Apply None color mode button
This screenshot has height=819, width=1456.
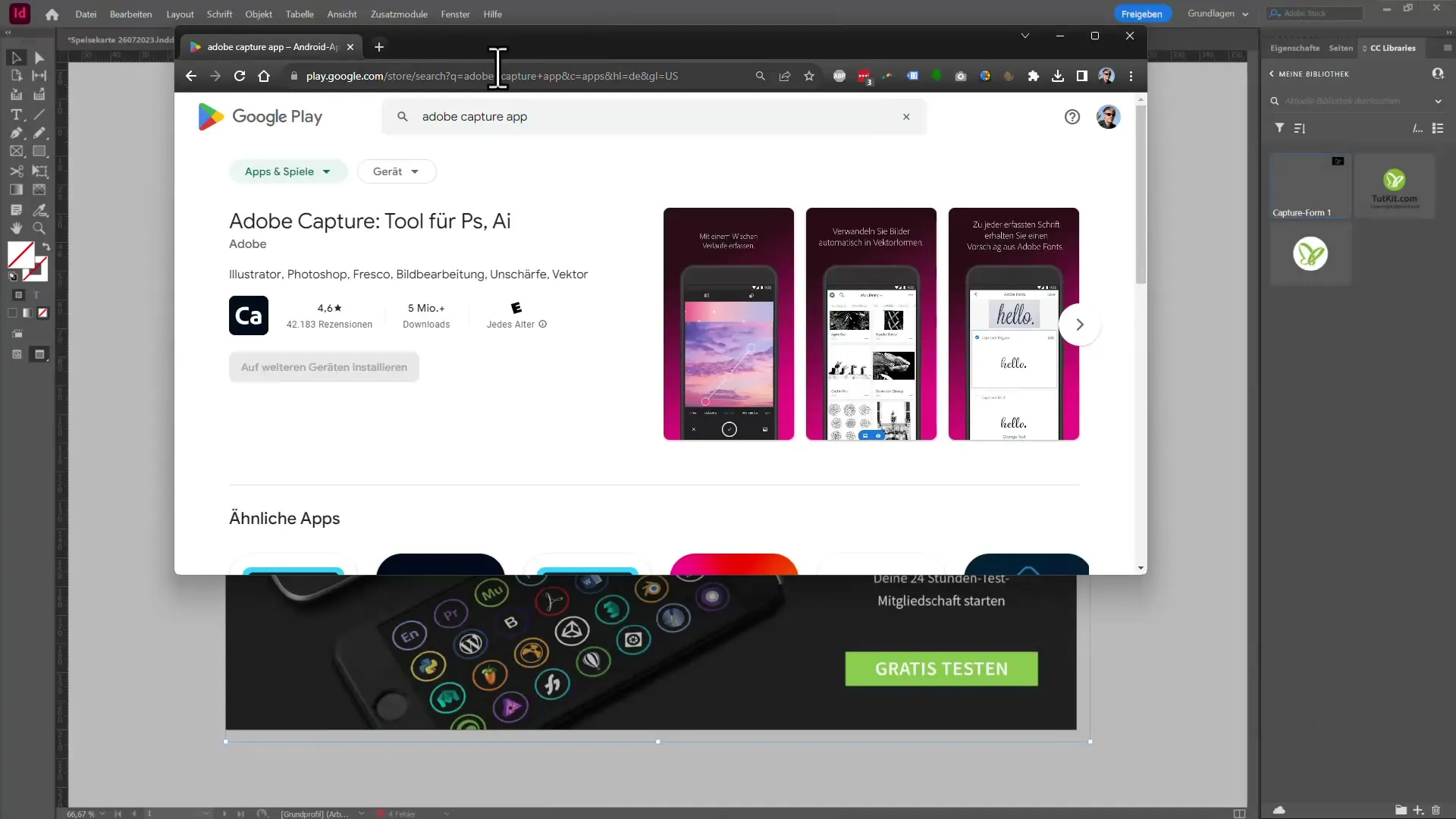coord(43,313)
